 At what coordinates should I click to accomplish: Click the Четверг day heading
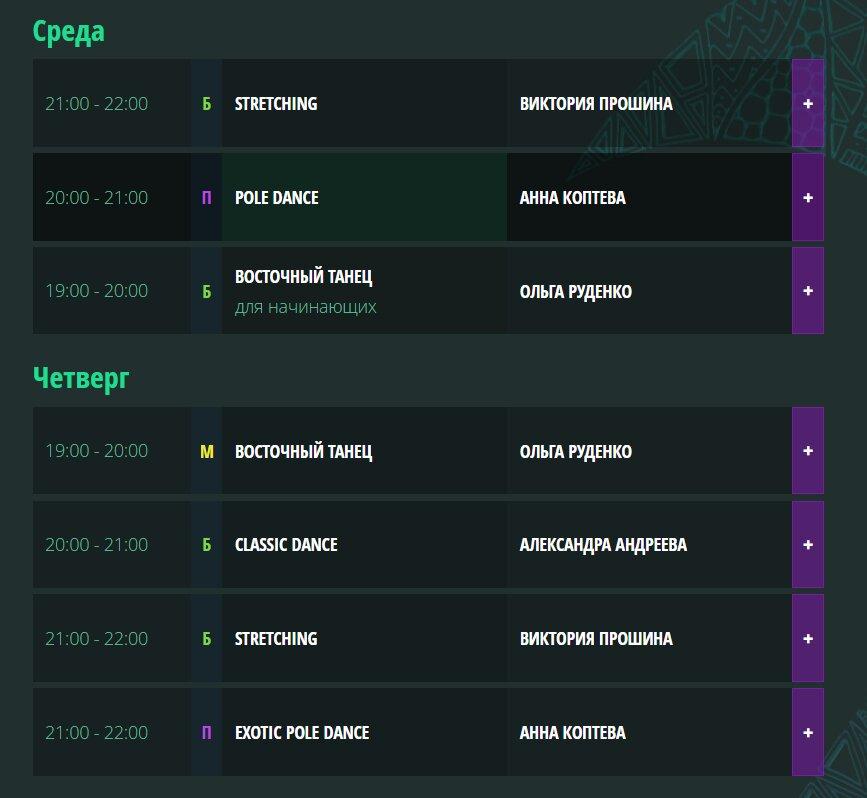pos(81,378)
